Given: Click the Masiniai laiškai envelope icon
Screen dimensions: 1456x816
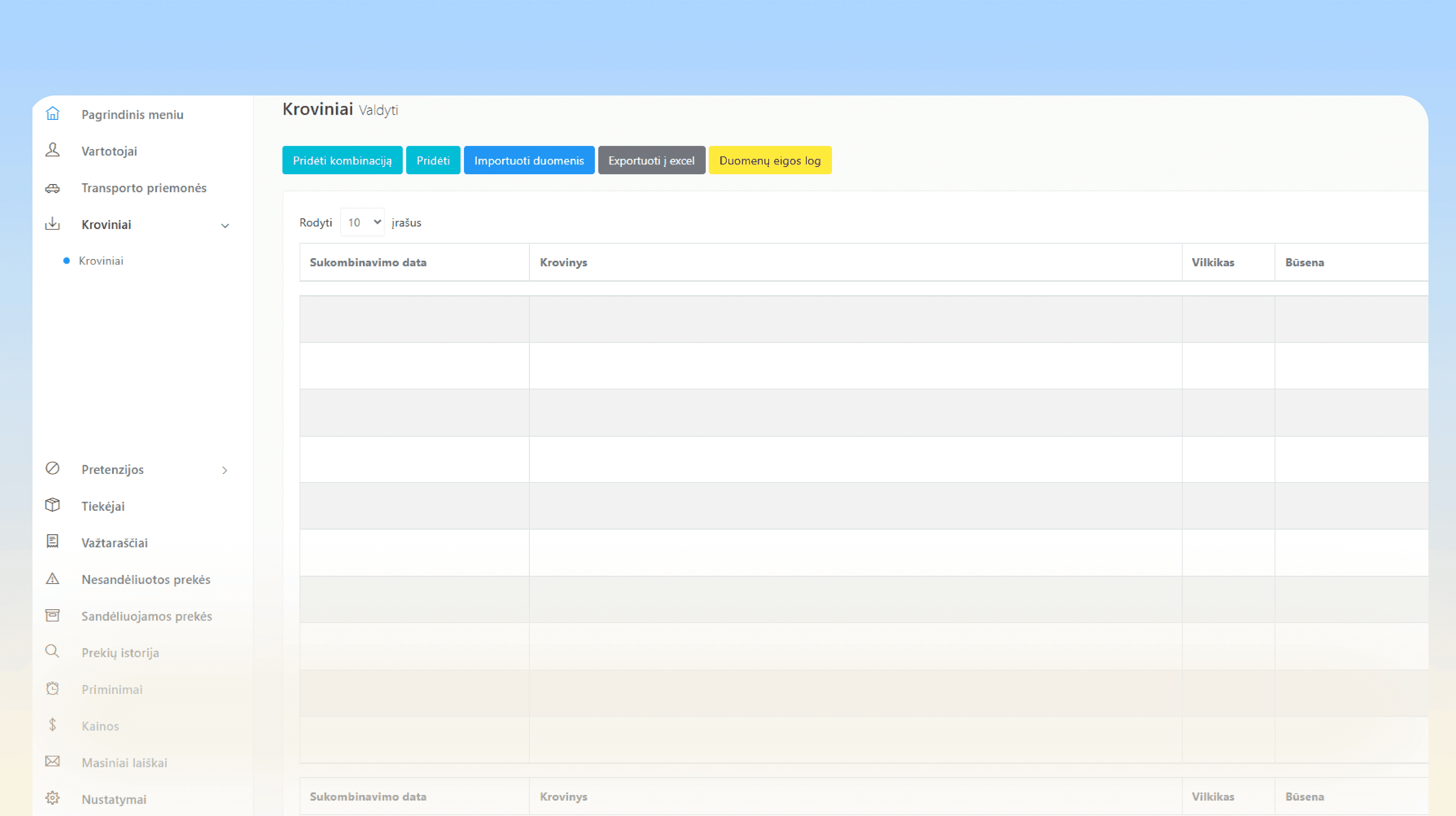Looking at the screenshot, I should click(x=52, y=762).
